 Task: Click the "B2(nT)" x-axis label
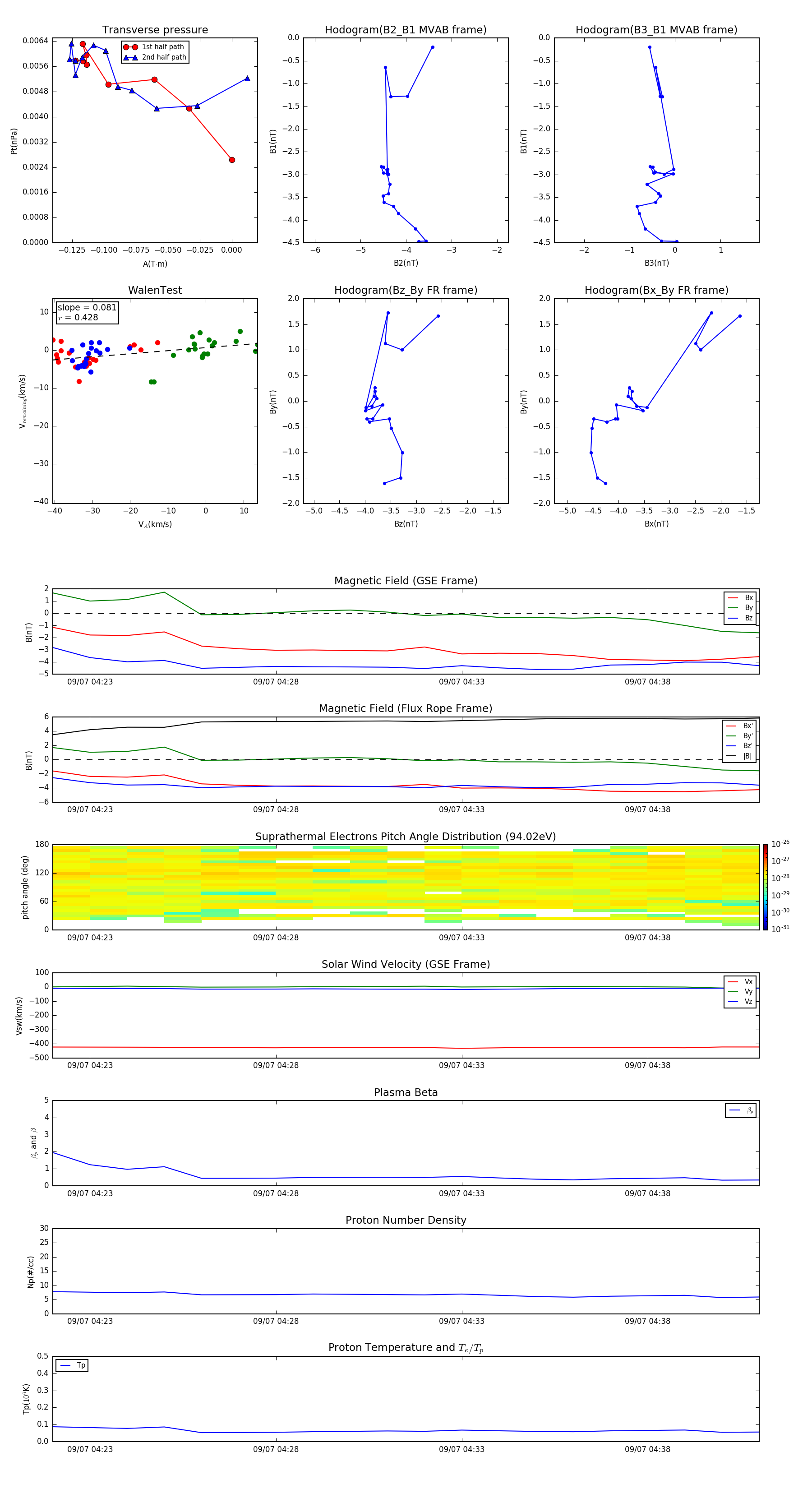[406, 263]
